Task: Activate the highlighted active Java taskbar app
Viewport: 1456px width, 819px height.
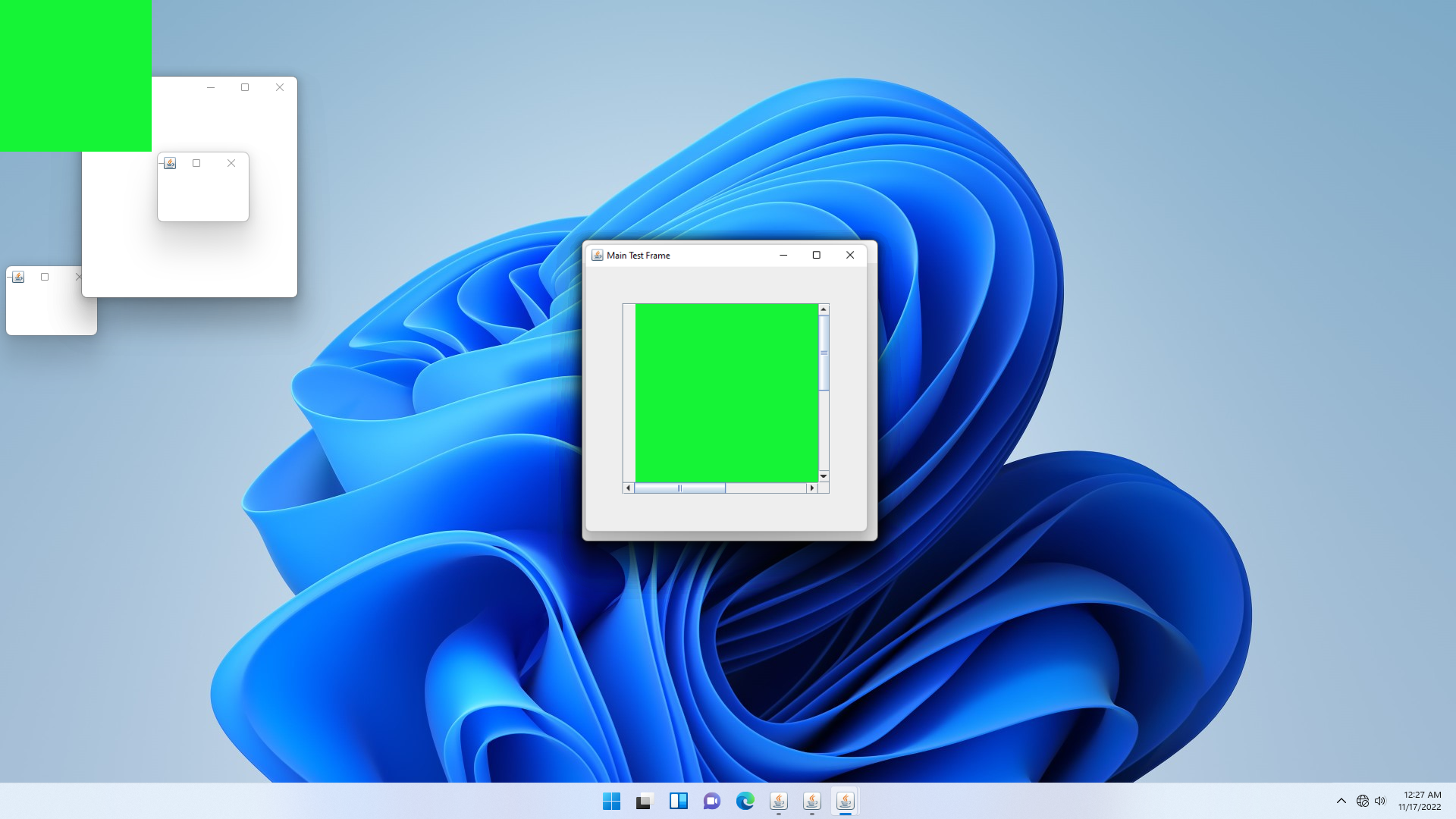Action: [845, 801]
